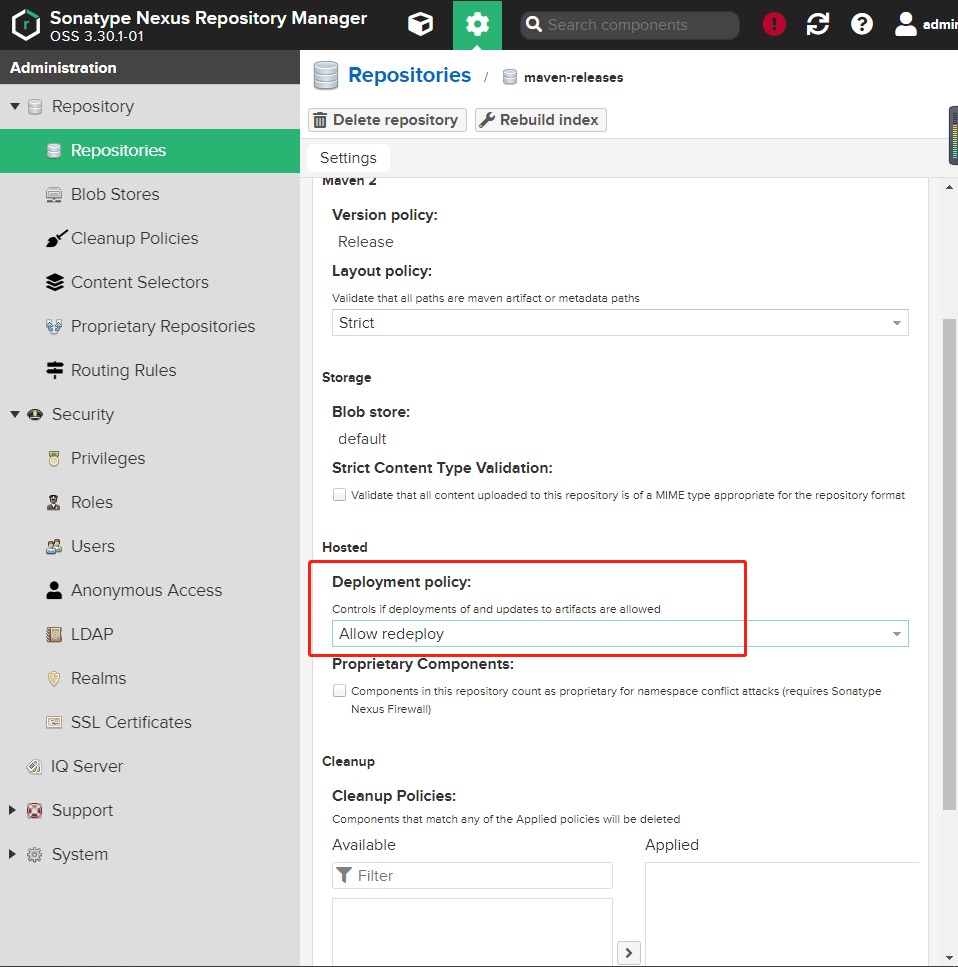The width and height of the screenshot is (958, 967).
Task: Open Cleanup Policies in the sidebar
Action: (x=150, y=238)
